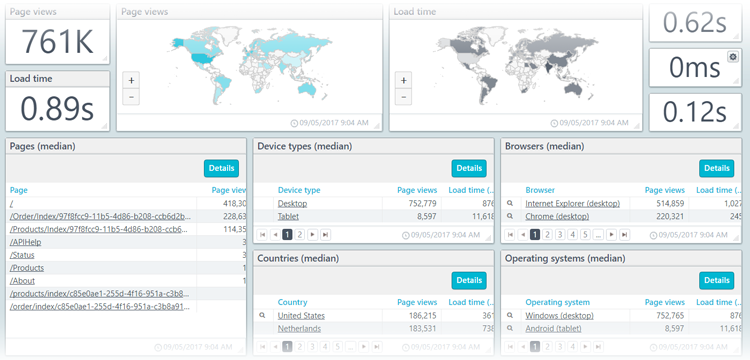The height and width of the screenshot is (360, 750).
Task: Open the /Products/Index/97f8fcc9 page link
Action: click(x=99, y=229)
